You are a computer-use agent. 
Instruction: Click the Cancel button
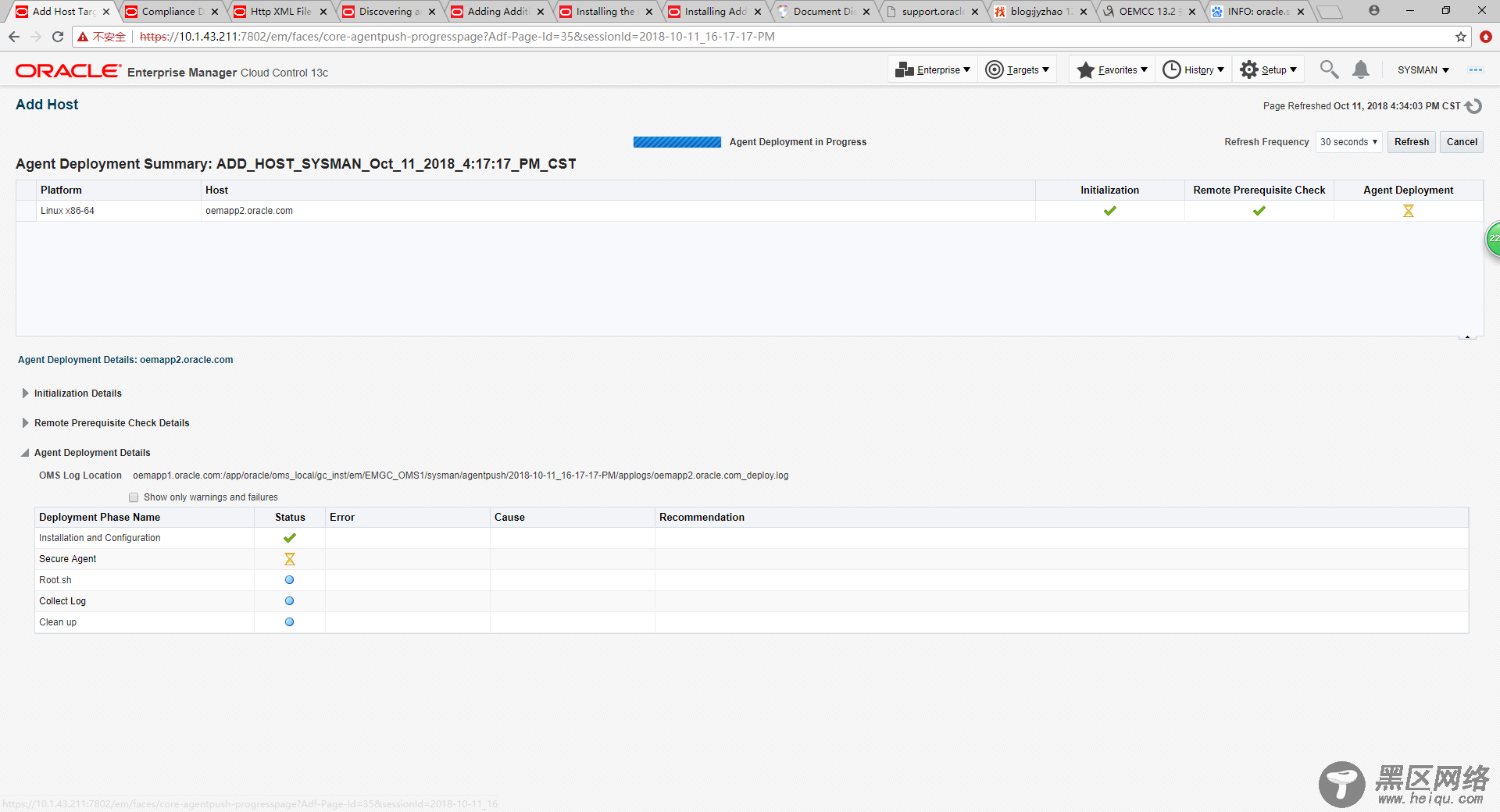tap(1462, 142)
